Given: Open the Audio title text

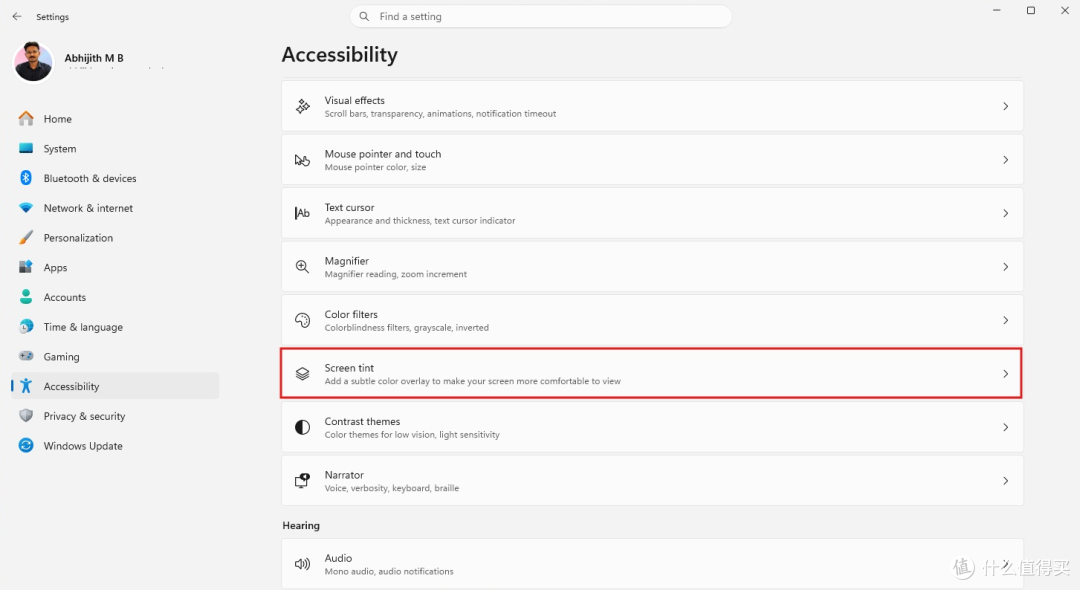Looking at the screenshot, I should (338, 558).
